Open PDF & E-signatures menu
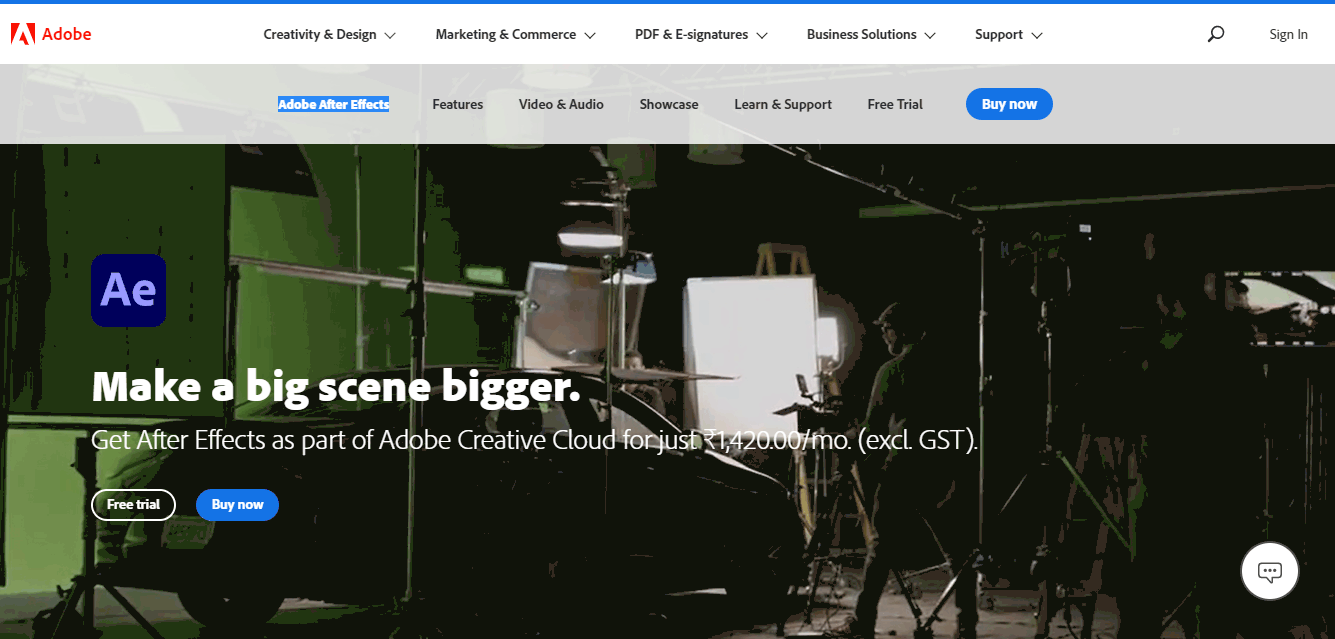The width and height of the screenshot is (1335, 639). [701, 34]
